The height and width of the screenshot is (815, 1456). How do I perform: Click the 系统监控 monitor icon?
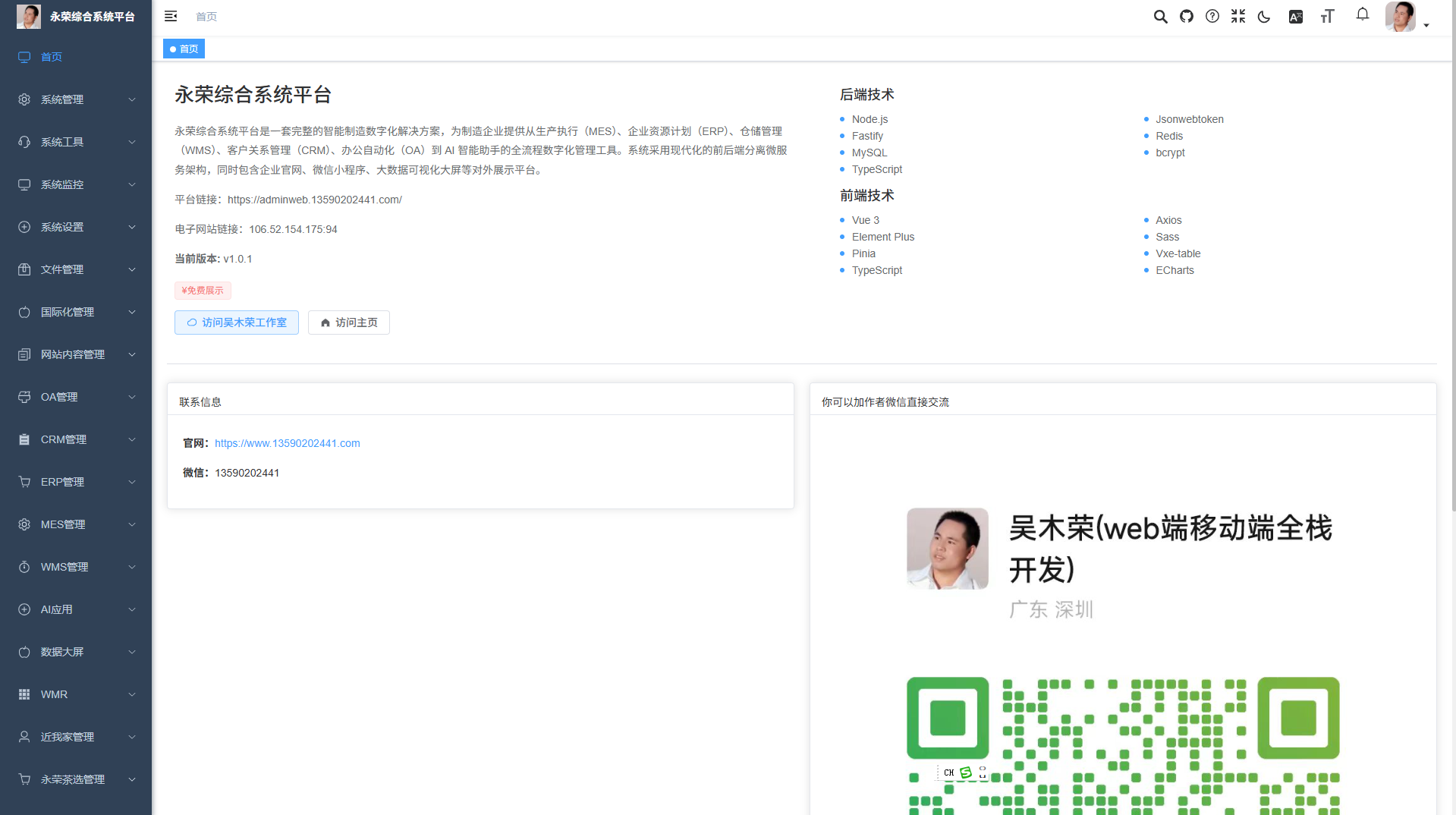pos(24,184)
